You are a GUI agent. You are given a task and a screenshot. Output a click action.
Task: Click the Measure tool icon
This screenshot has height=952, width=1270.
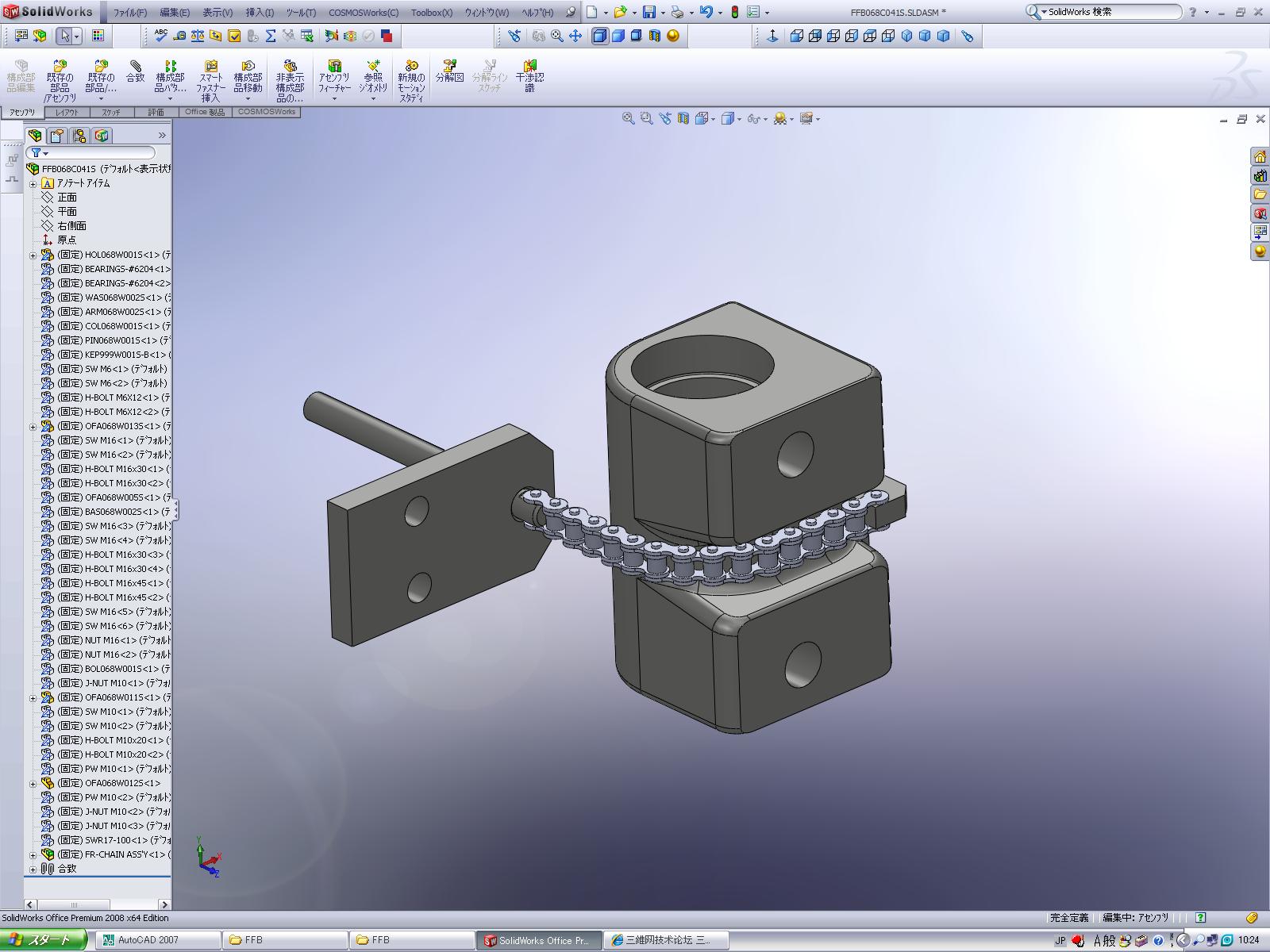click(179, 36)
